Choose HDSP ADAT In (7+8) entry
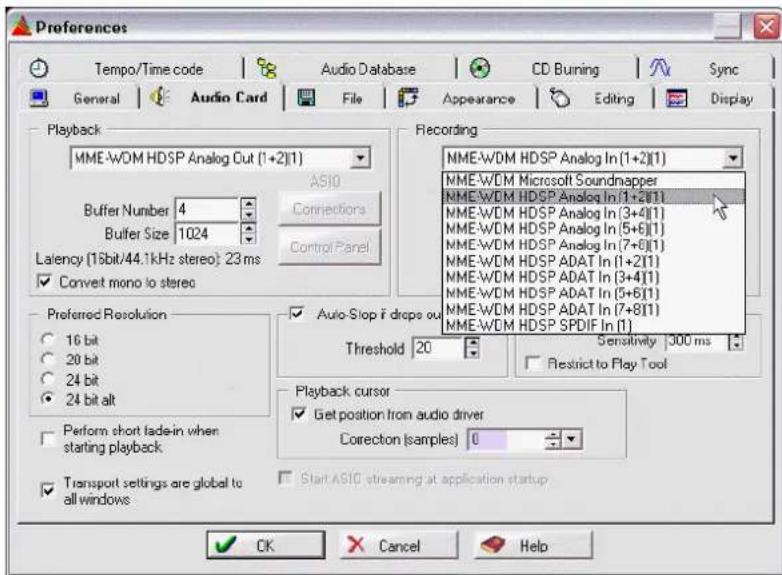 (593, 309)
